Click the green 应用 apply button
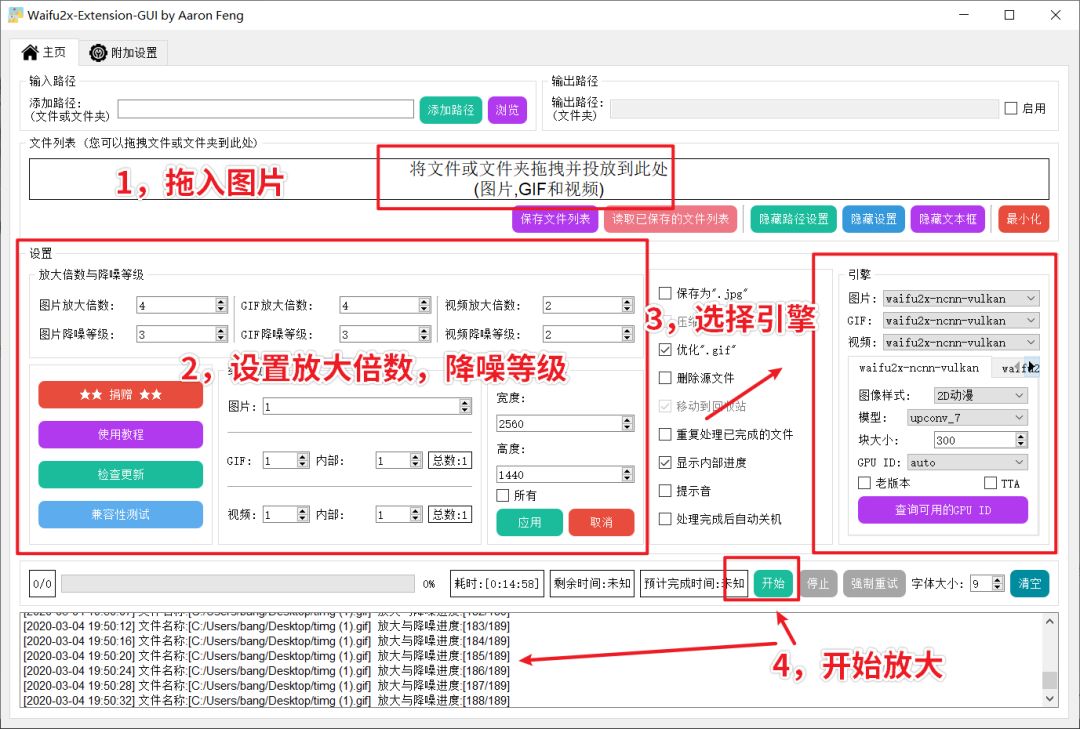The height and width of the screenshot is (729, 1080). (x=529, y=522)
